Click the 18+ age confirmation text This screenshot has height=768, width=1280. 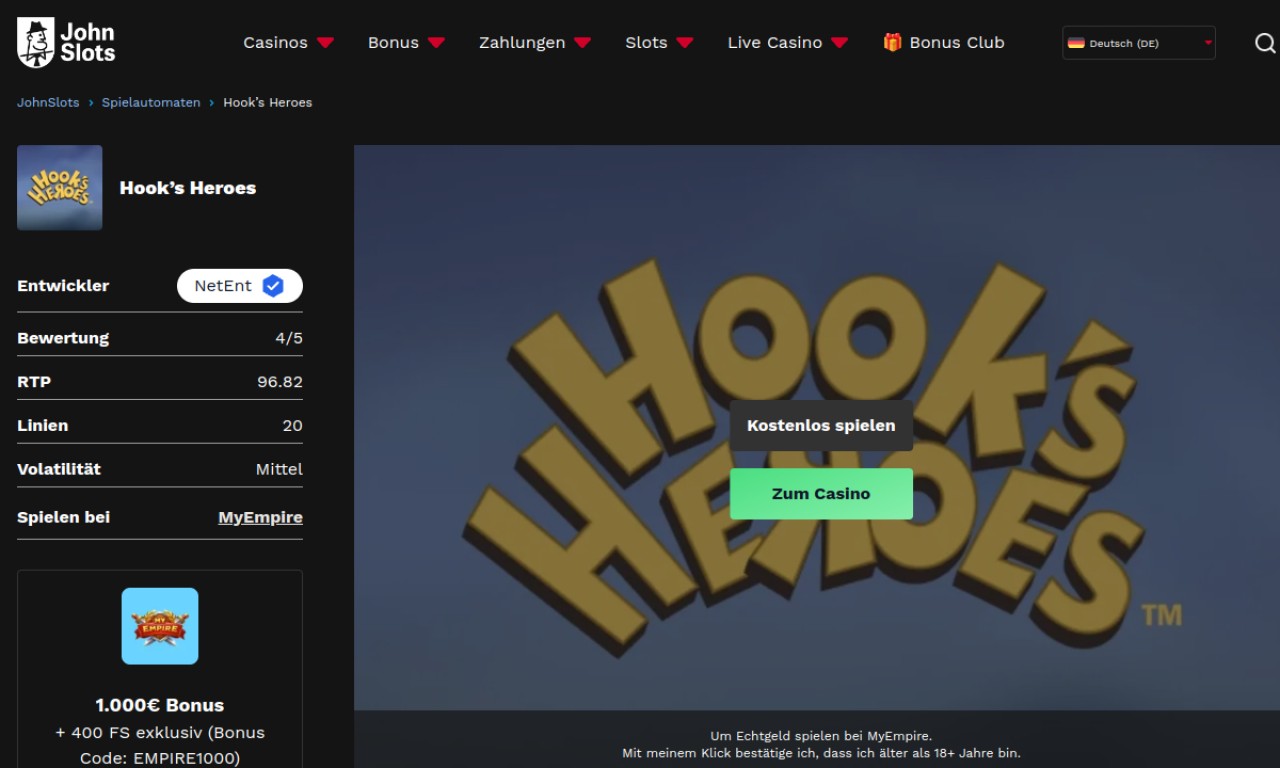point(821,753)
